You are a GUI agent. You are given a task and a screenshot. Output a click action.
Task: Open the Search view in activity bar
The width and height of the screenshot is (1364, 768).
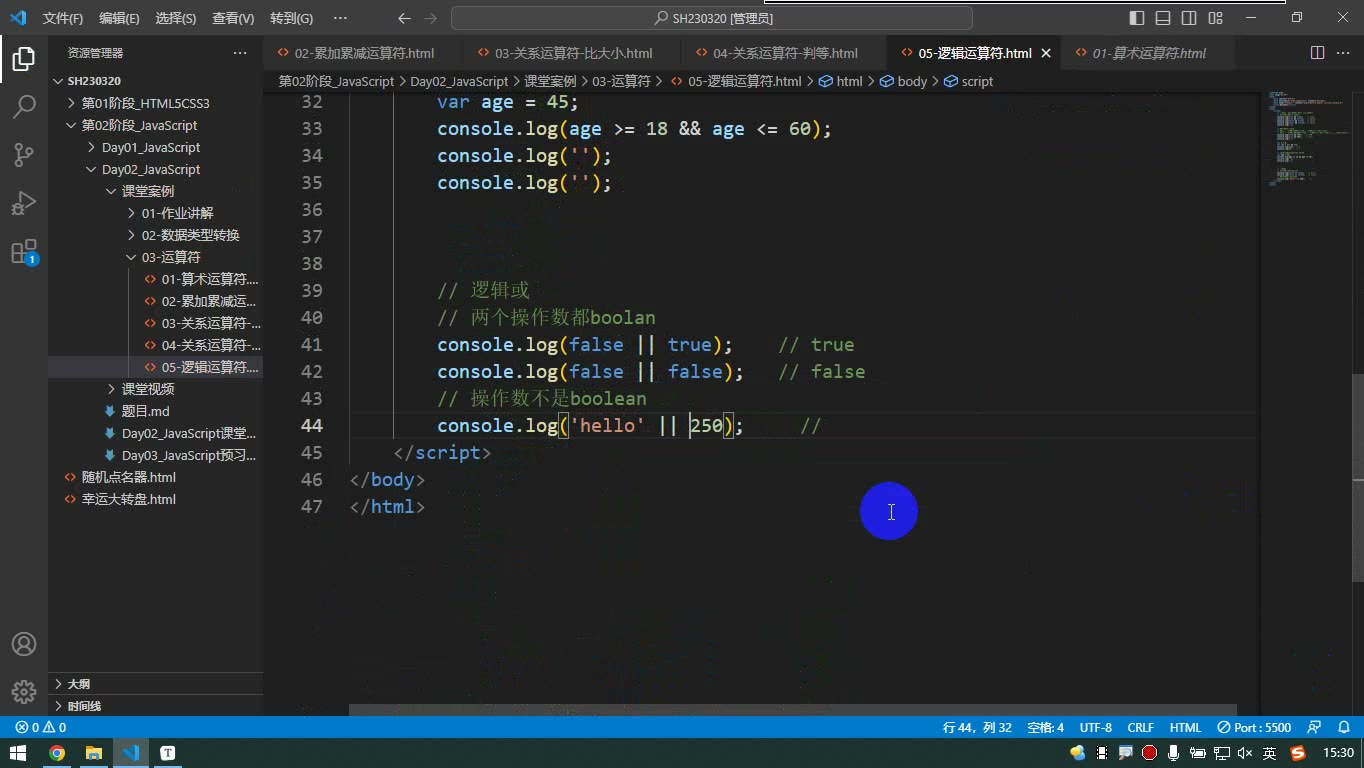coord(24,106)
